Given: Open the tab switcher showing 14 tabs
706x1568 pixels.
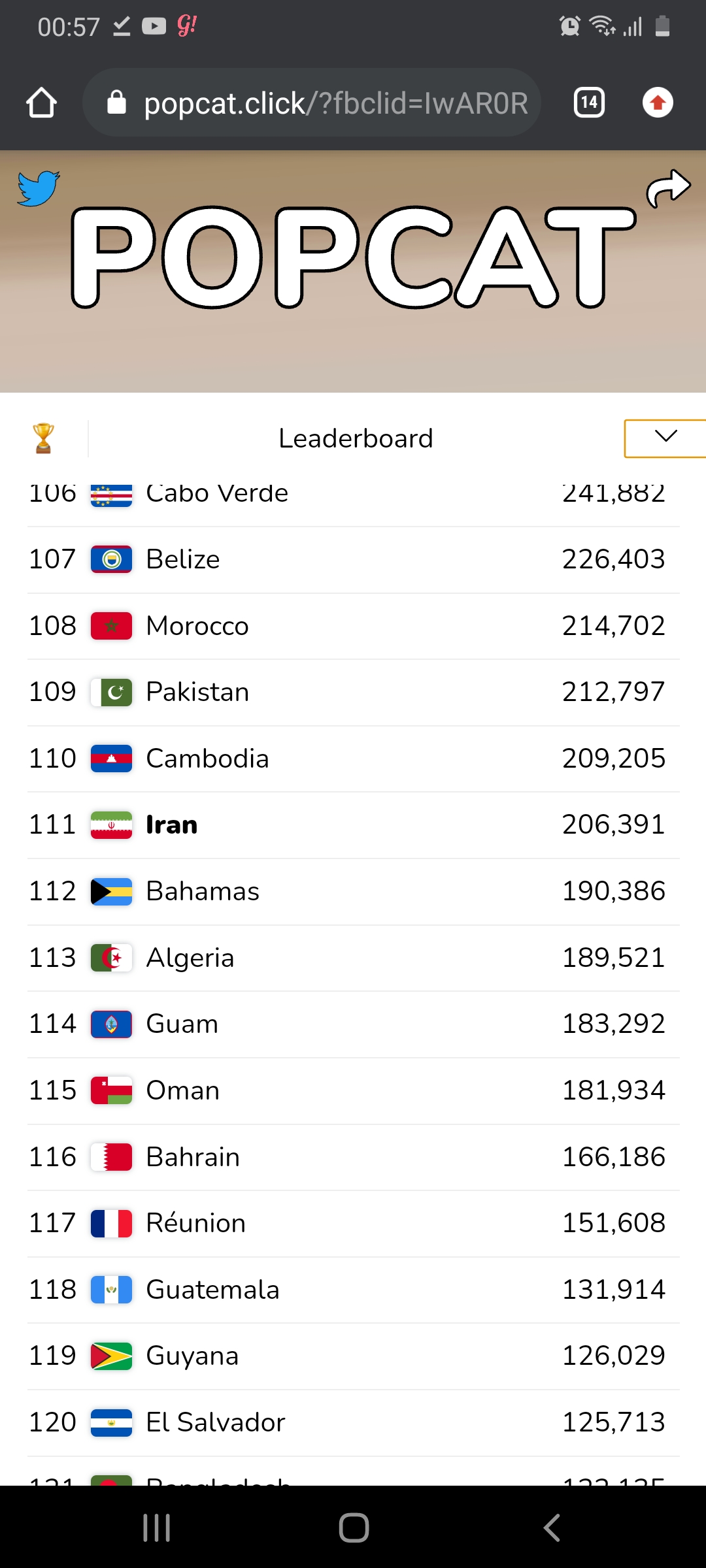Looking at the screenshot, I should click(x=589, y=103).
